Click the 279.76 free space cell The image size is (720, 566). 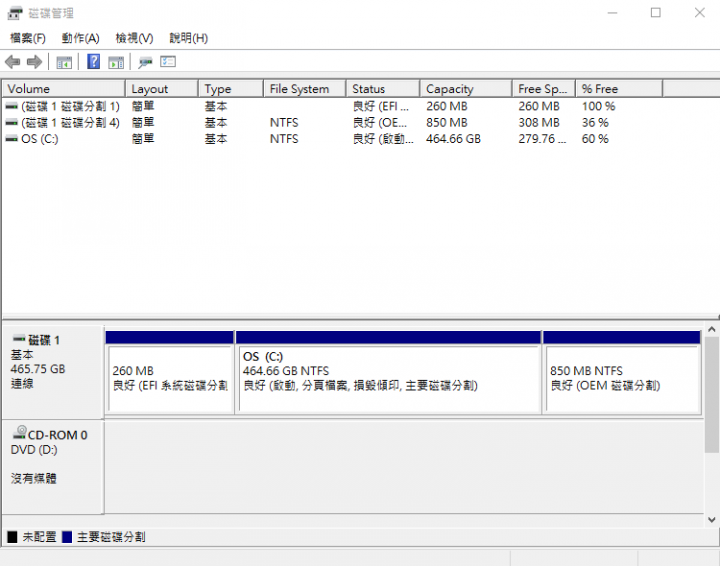tap(542, 139)
